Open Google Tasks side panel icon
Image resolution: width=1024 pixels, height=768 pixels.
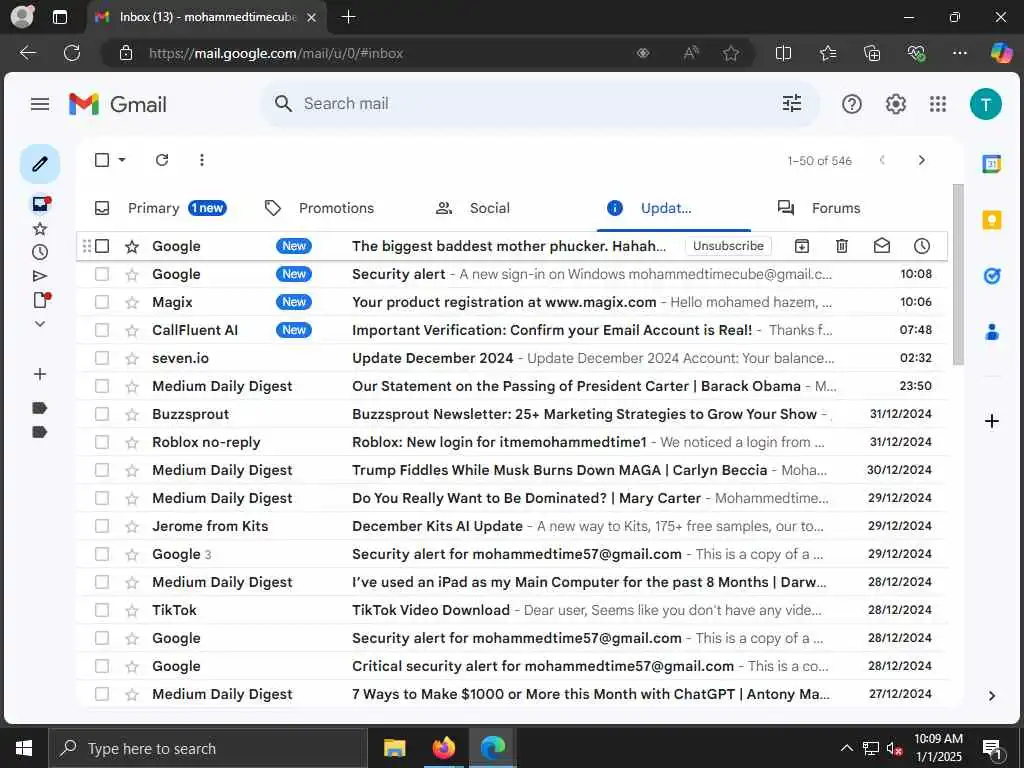(991, 276)
